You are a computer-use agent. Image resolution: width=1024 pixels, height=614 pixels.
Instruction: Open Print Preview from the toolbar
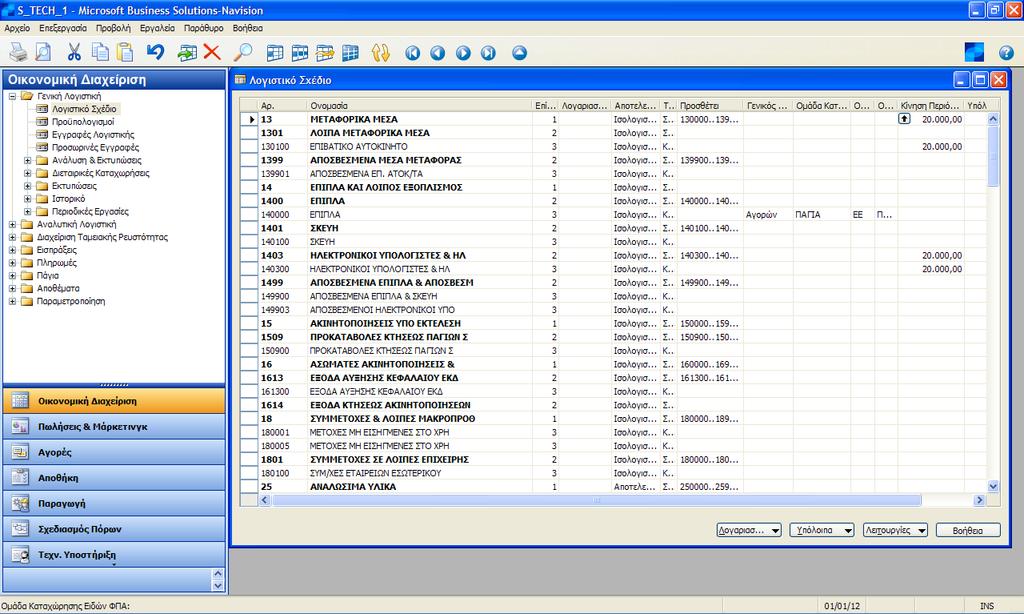pos(43,52)
